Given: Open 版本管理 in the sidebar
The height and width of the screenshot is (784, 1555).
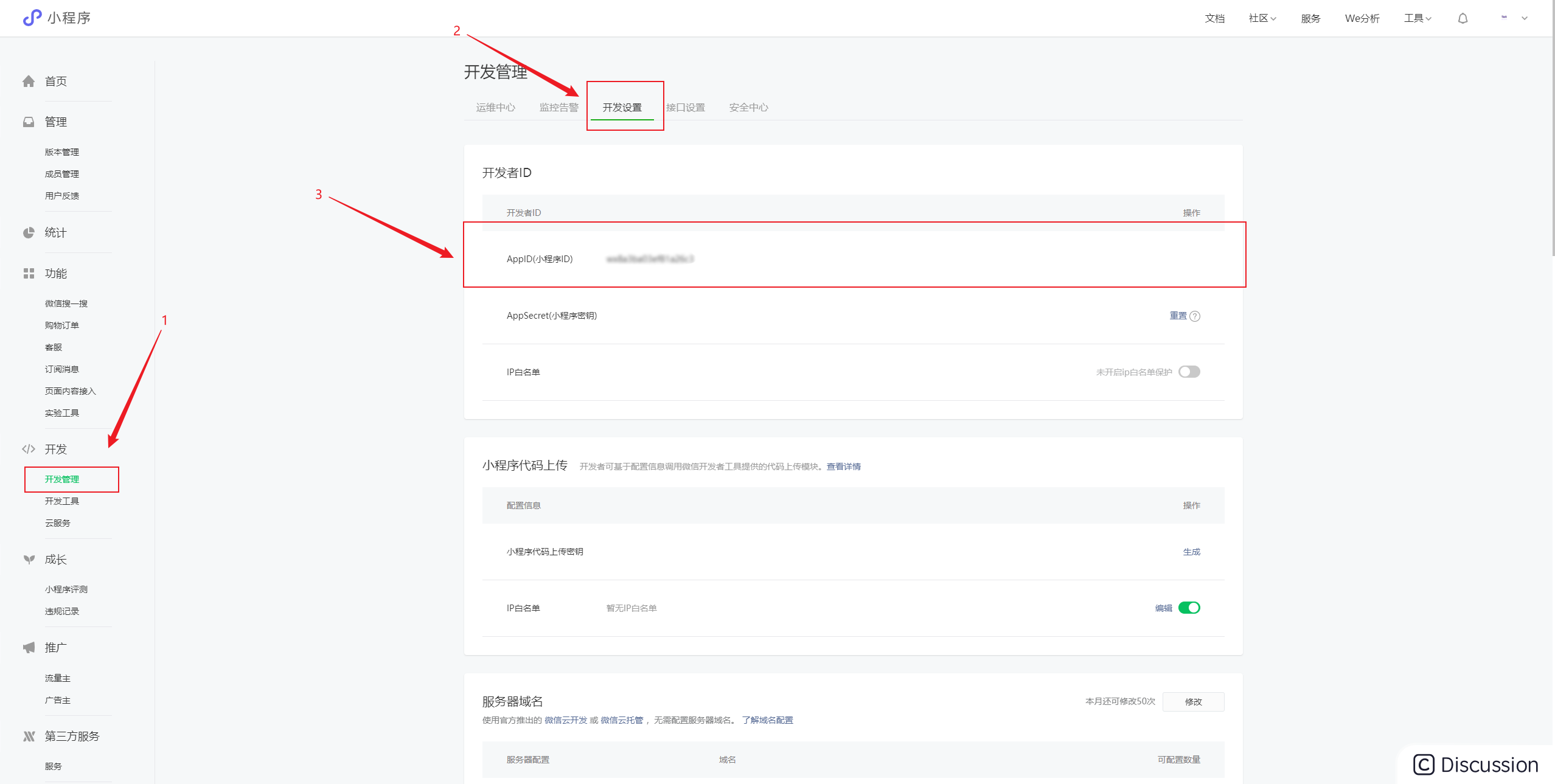Looking at the screenshot, I should click(x=62, y=152).
